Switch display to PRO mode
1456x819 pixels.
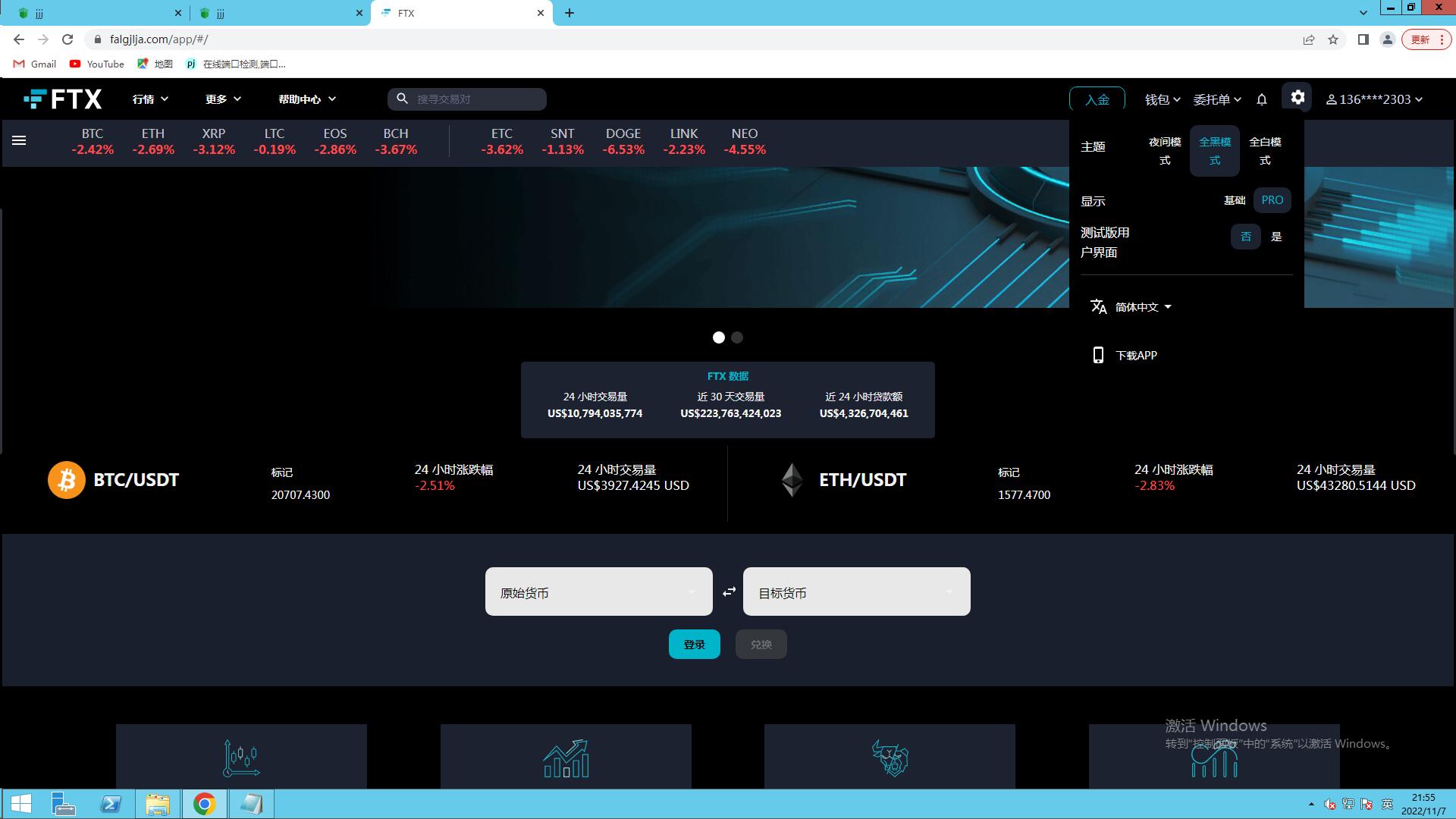point(1272,200)
